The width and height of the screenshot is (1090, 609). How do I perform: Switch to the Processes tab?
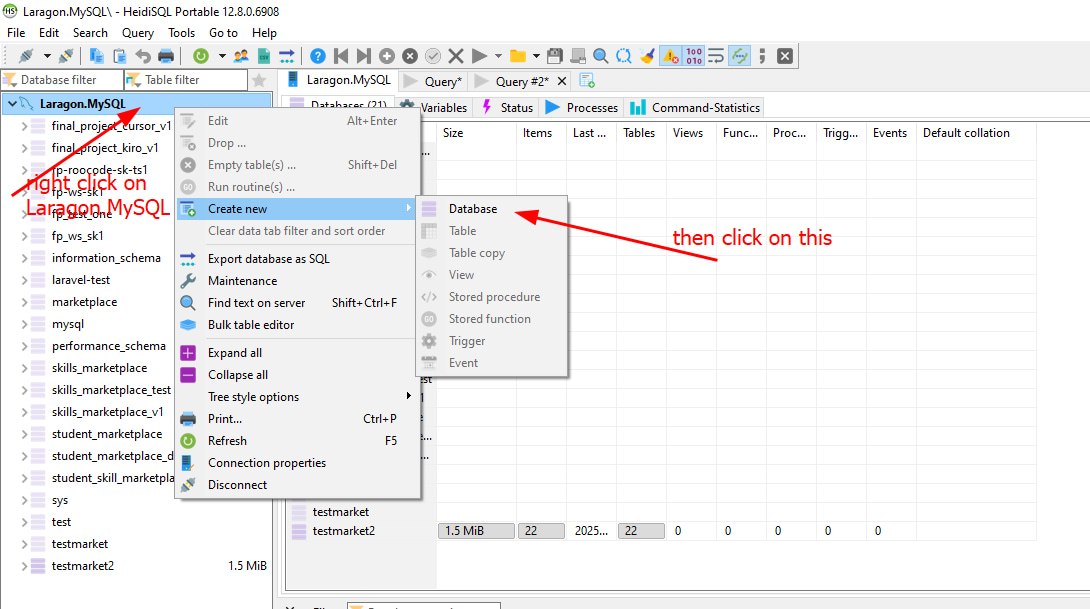point(582,108)
